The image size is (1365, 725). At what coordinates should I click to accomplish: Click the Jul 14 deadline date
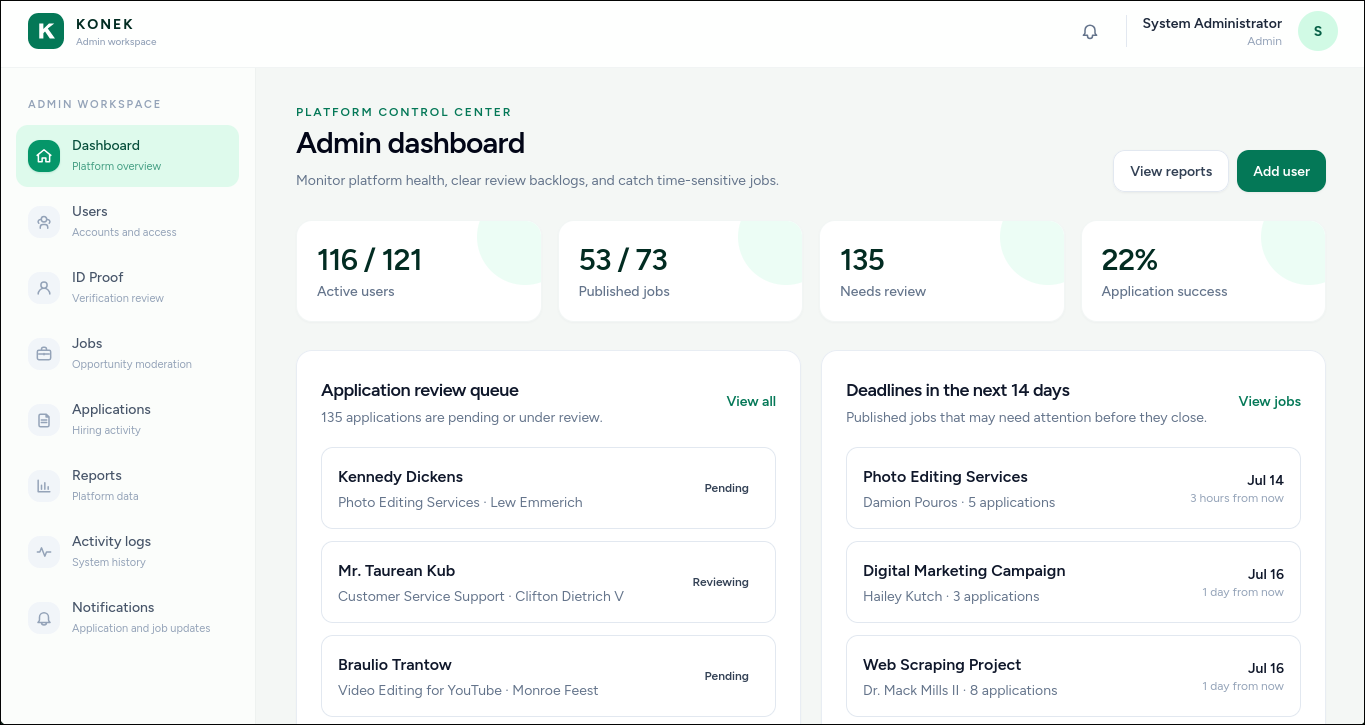point(1265,480)
